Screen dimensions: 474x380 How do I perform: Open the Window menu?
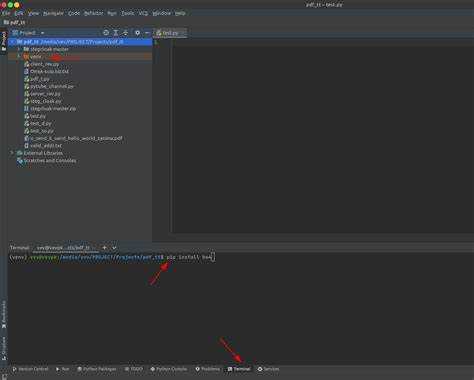tap(162, 13)
